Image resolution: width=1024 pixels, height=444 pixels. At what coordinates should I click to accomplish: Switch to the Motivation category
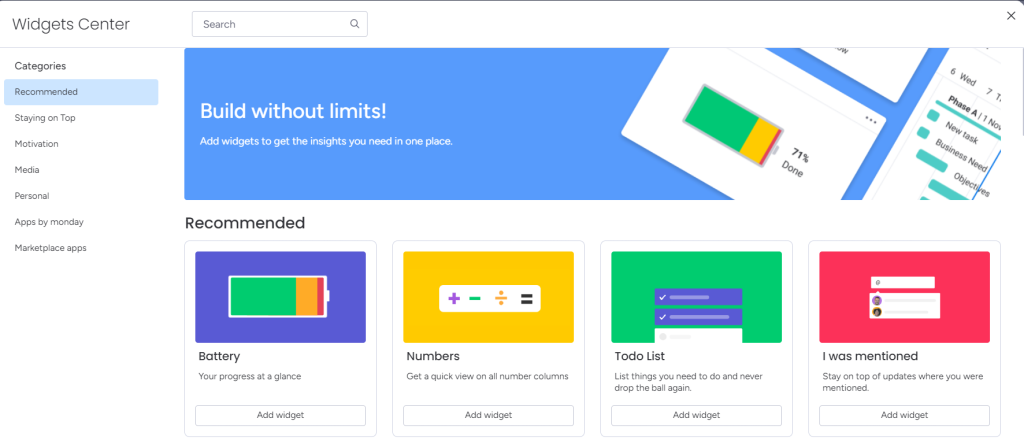(x=37, y=144)
